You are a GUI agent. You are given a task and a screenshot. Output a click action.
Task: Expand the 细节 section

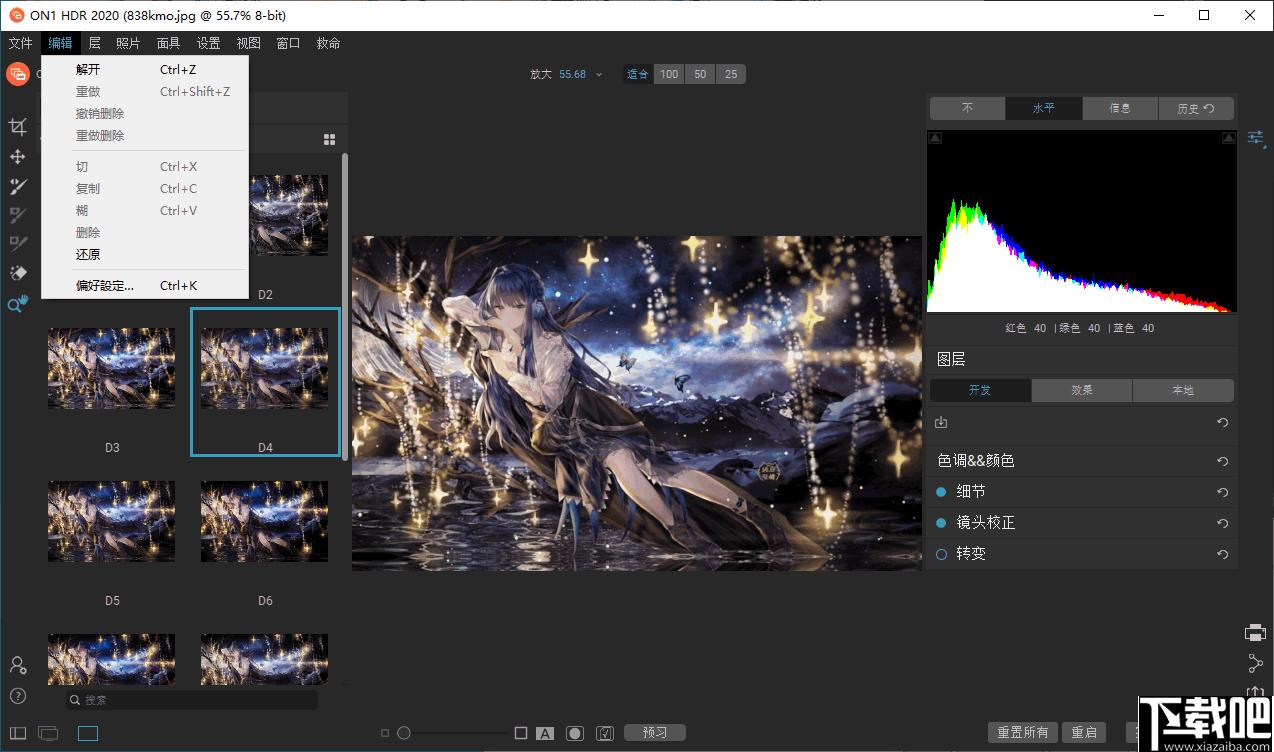pyautogui.click(x=971, y=492)
